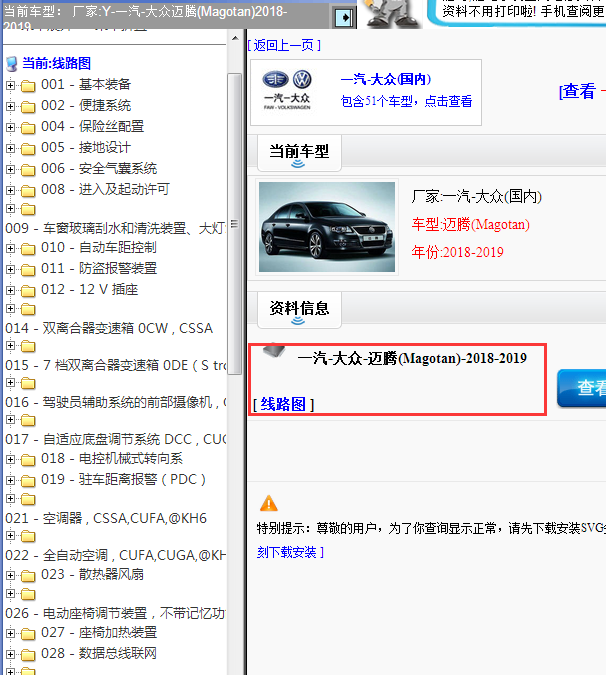Click the 005 接地设计 folder icon
This screenshot has height=675, width=606.
[x=28, y=149]
